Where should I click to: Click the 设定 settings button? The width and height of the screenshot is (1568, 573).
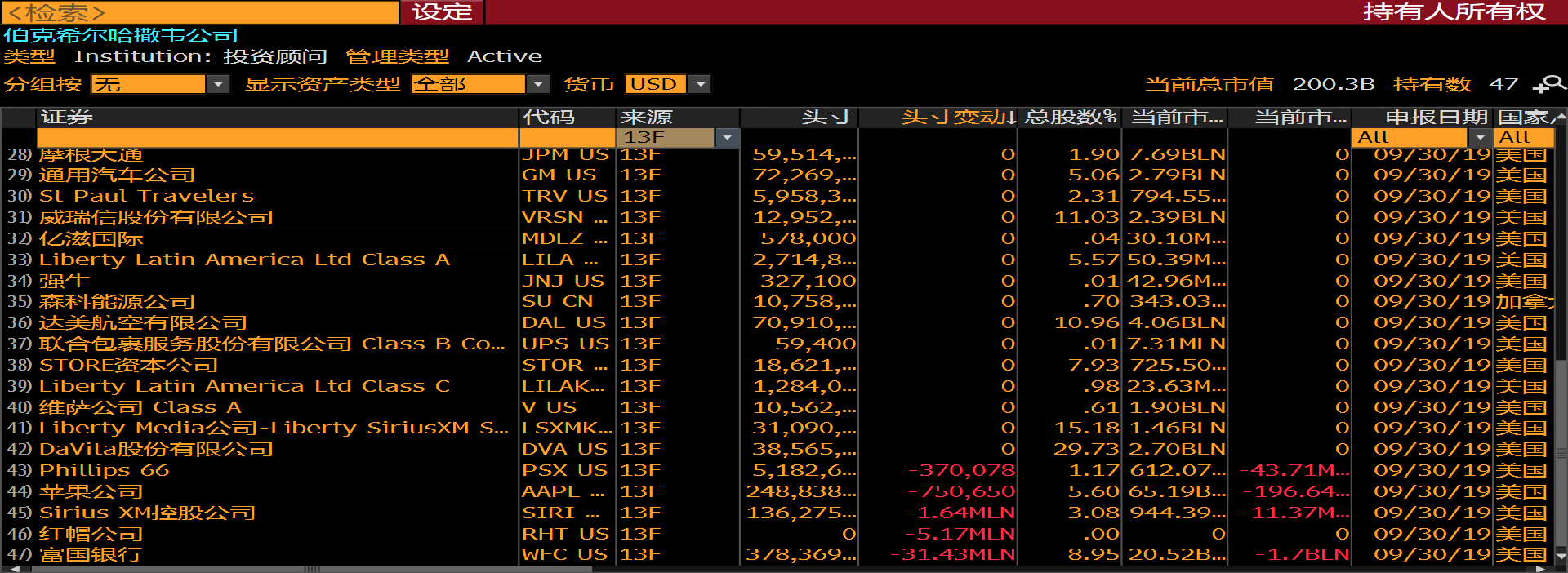click(x=442, y=12)
